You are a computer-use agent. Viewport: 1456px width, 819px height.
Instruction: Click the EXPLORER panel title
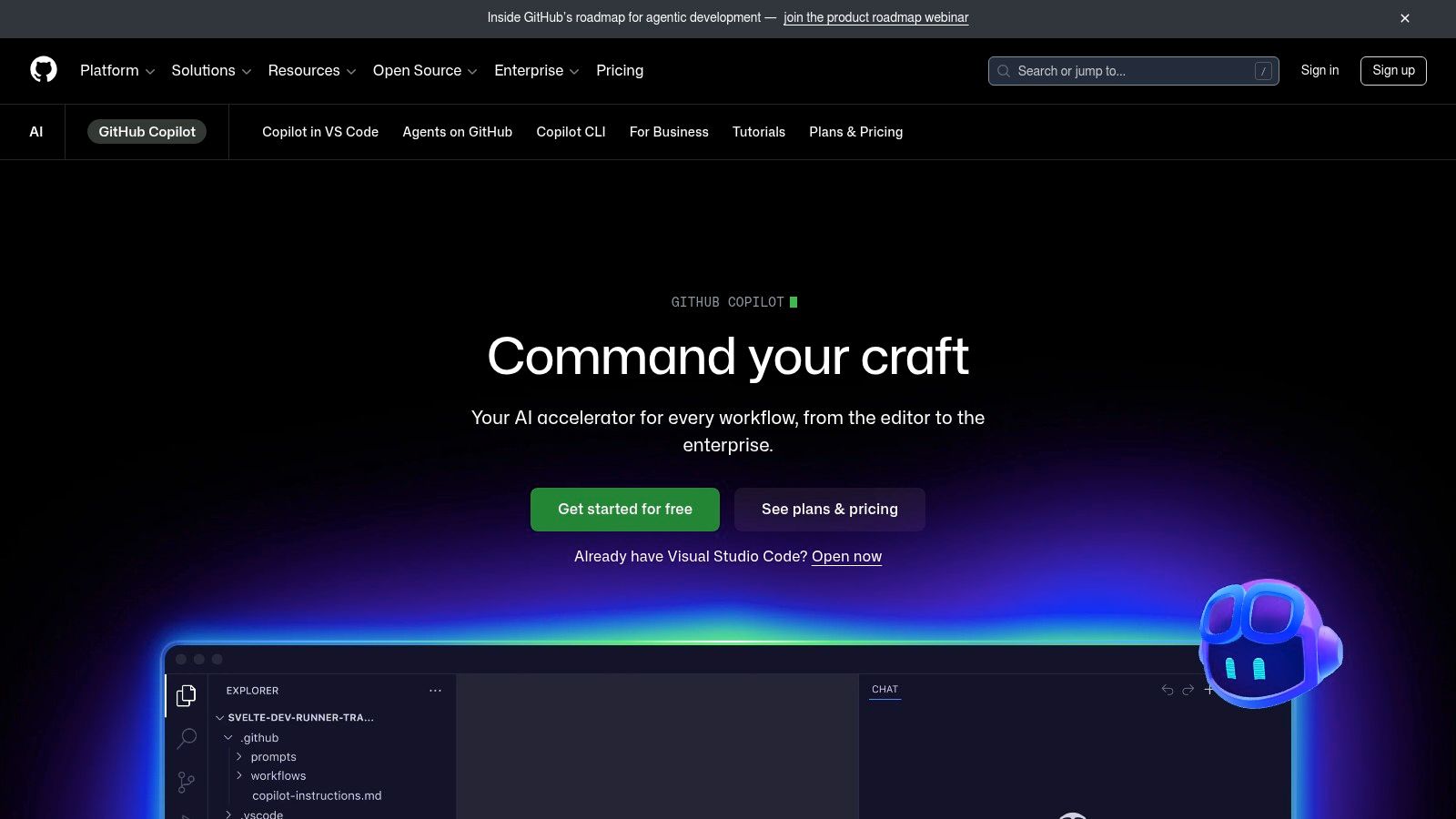(252, 691)
